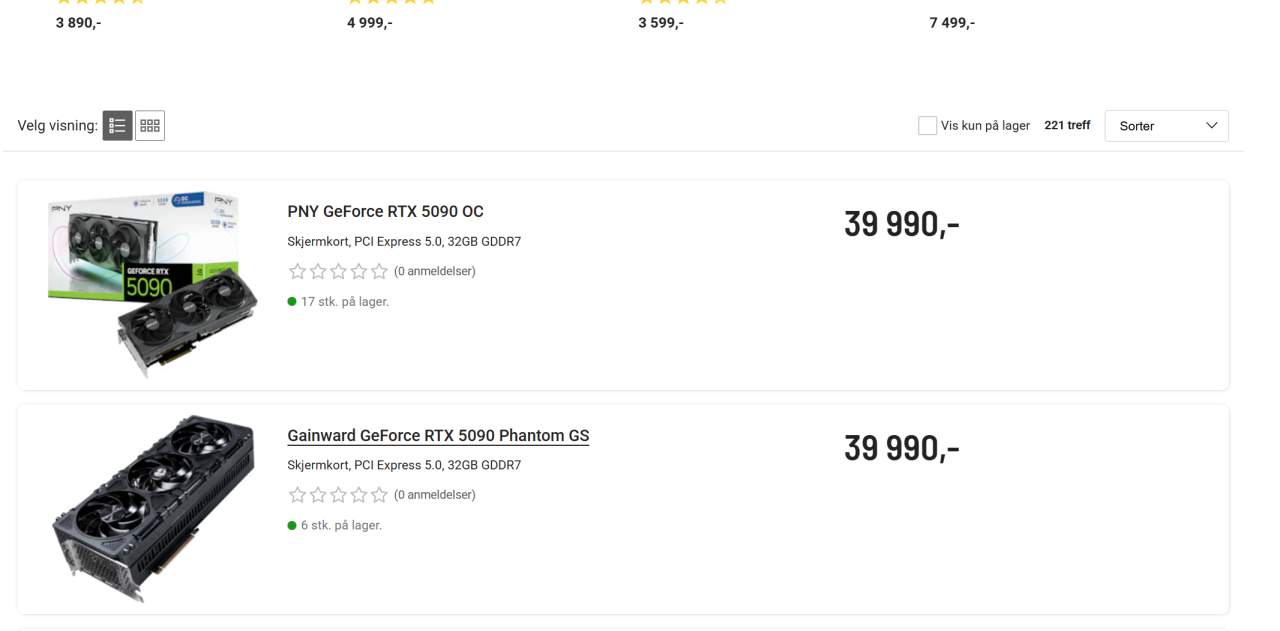Switch to grid view layout

(x=150, y=126)
